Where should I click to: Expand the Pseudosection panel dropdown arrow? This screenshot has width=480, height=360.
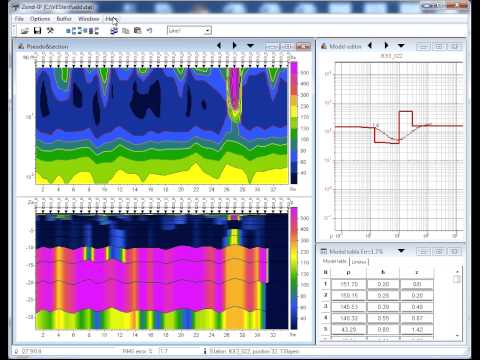click(x=250, y=46)
